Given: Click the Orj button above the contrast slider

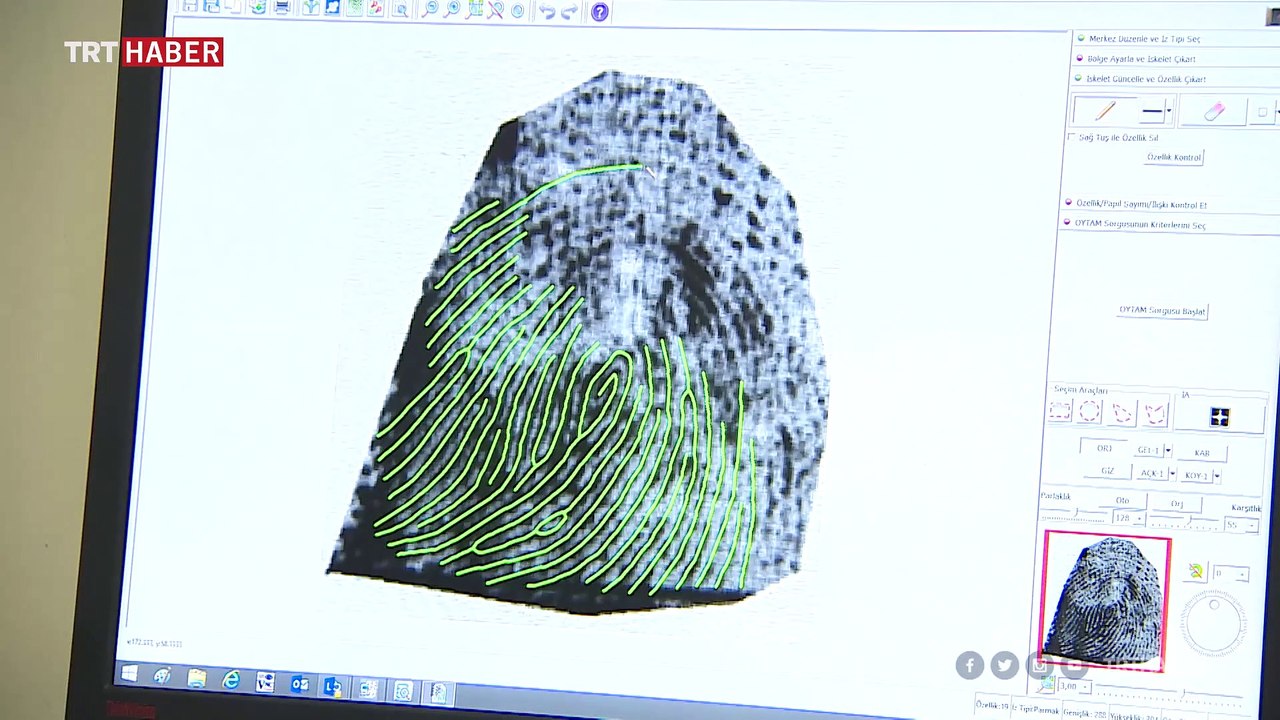Looking at the screenshot, I should coord(1177,504).
